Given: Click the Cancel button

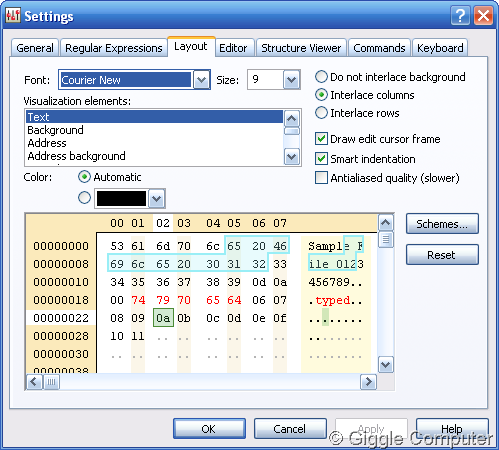Looking at the screenshot, I should coord(290,429).
